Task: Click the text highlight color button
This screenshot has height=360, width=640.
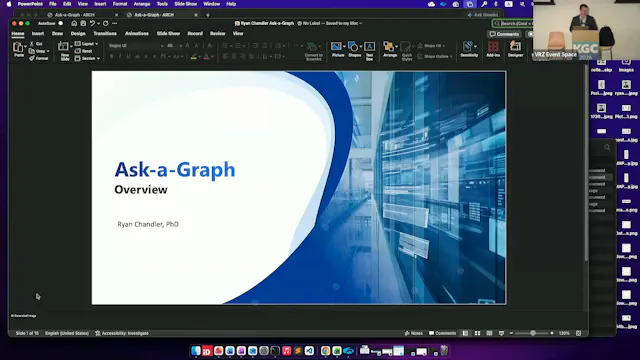Action: (x=194, y=57)
